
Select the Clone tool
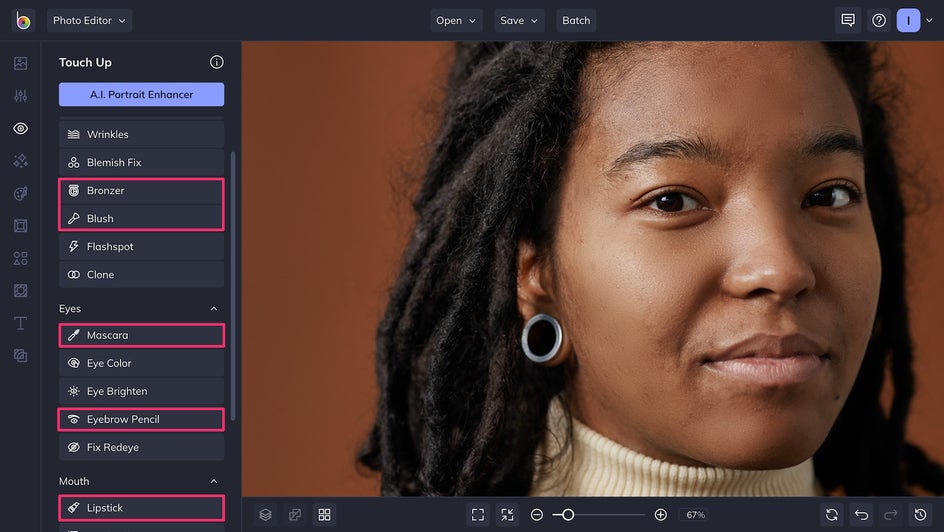tap(141, 274)
